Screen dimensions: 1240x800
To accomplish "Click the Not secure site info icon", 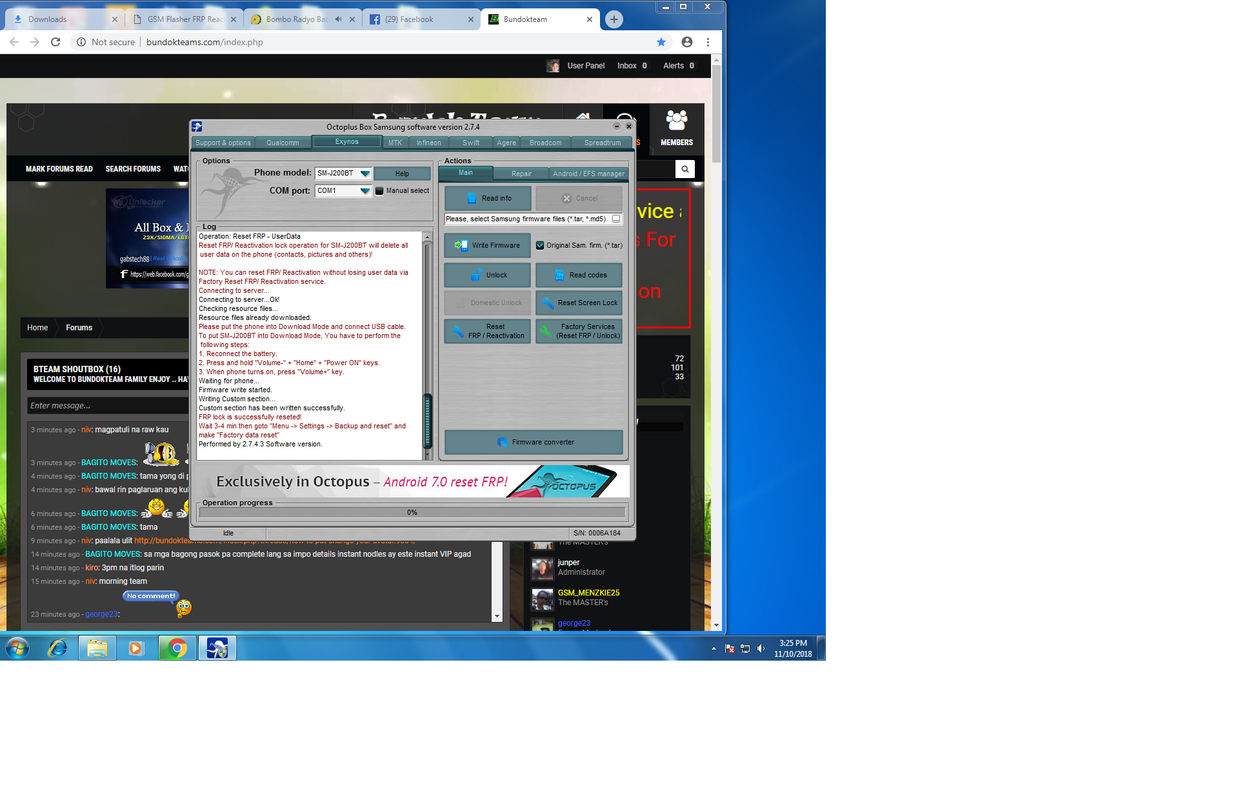I will [81, 42].
